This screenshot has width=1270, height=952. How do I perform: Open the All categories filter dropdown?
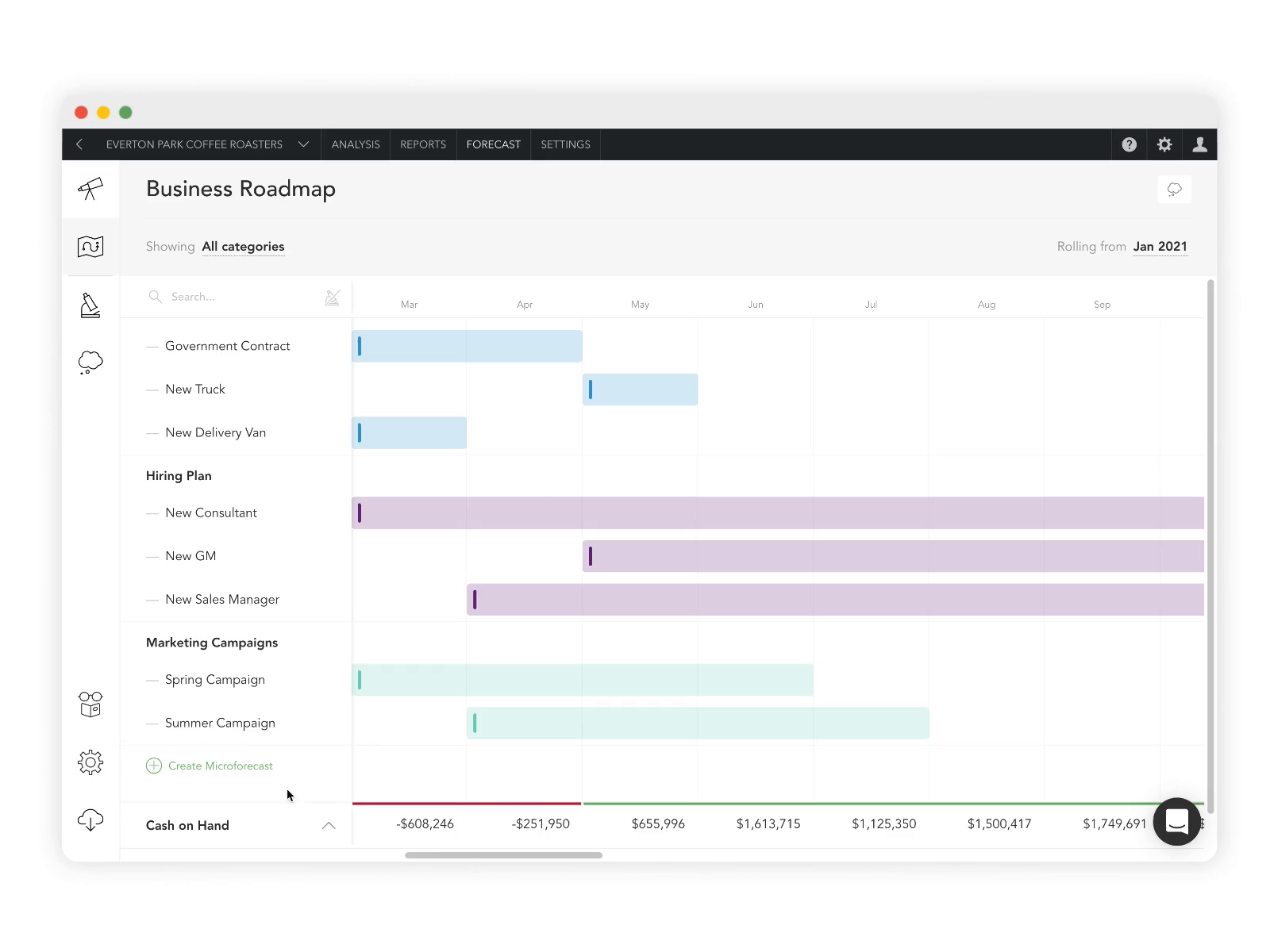coord(243,247)
